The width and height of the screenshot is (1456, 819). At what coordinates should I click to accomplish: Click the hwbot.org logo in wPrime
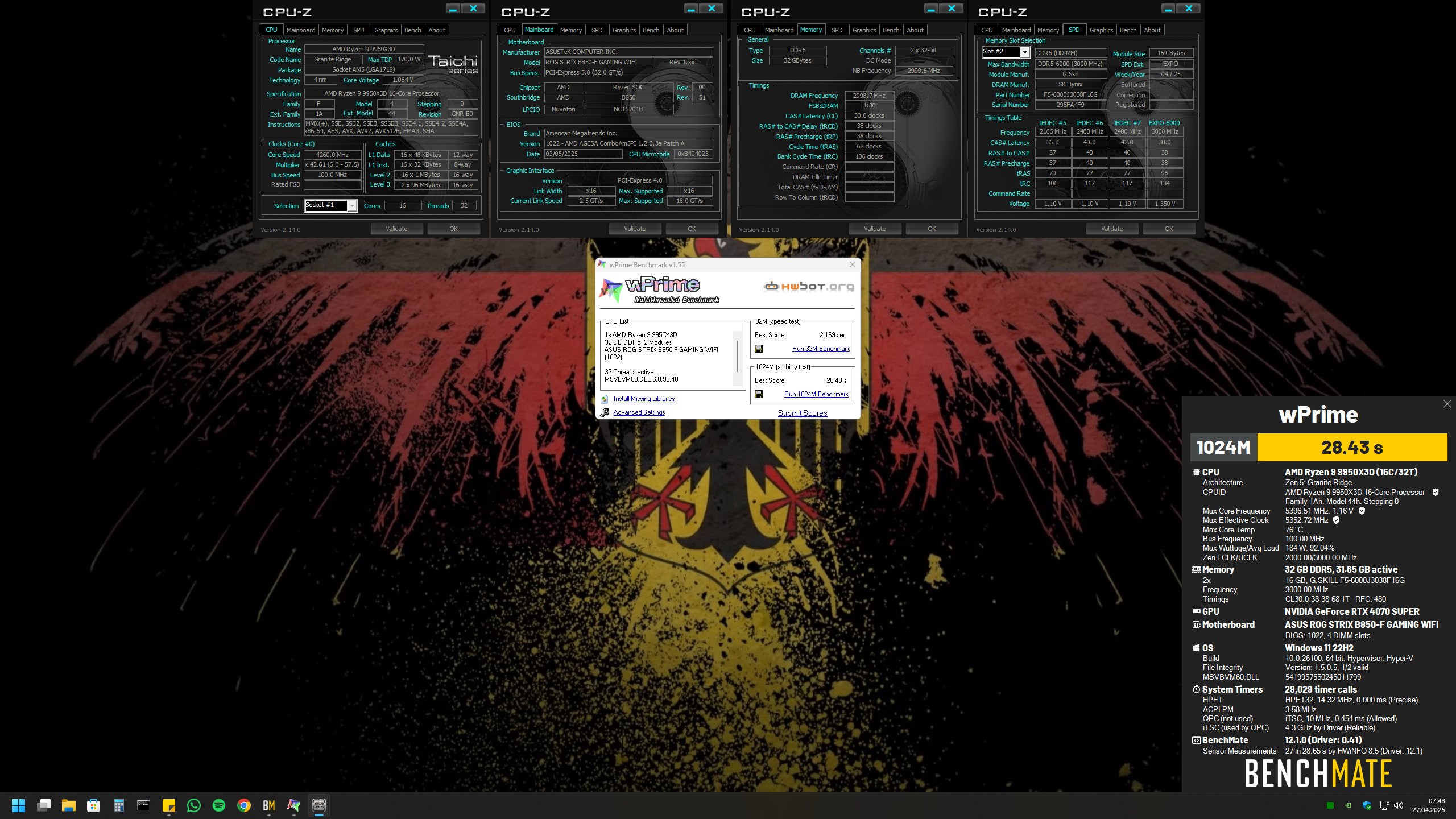[x=809, y=287]
